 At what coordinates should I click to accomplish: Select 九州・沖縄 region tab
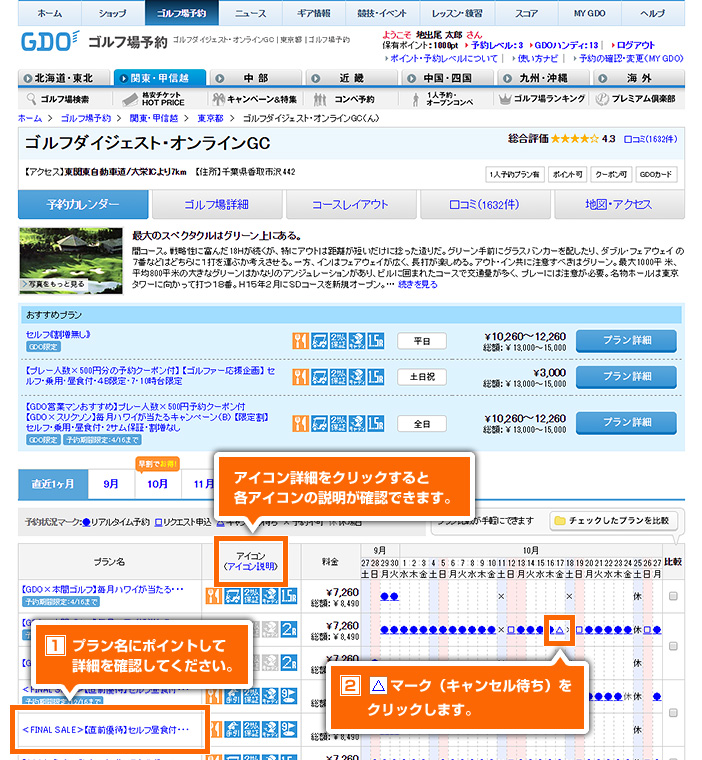(x=543, y=78)
